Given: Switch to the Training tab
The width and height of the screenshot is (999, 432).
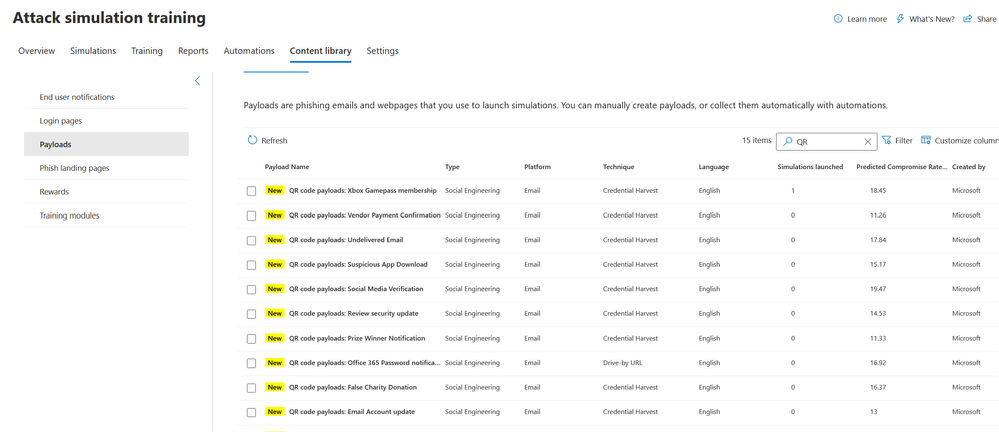Looking at the screenshot, I should tap(147, 51).
